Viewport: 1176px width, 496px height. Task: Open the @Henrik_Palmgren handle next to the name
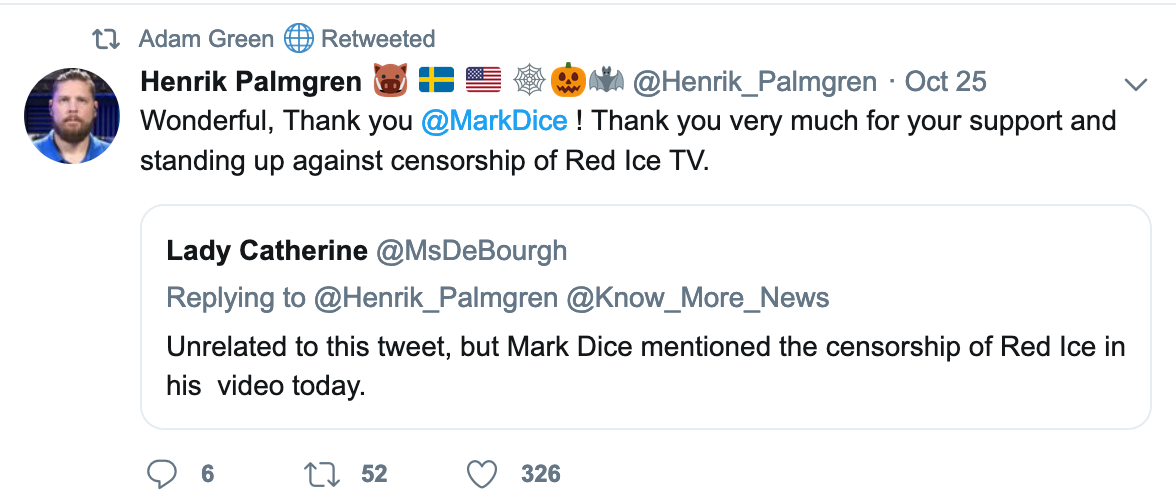pos(755,81)
